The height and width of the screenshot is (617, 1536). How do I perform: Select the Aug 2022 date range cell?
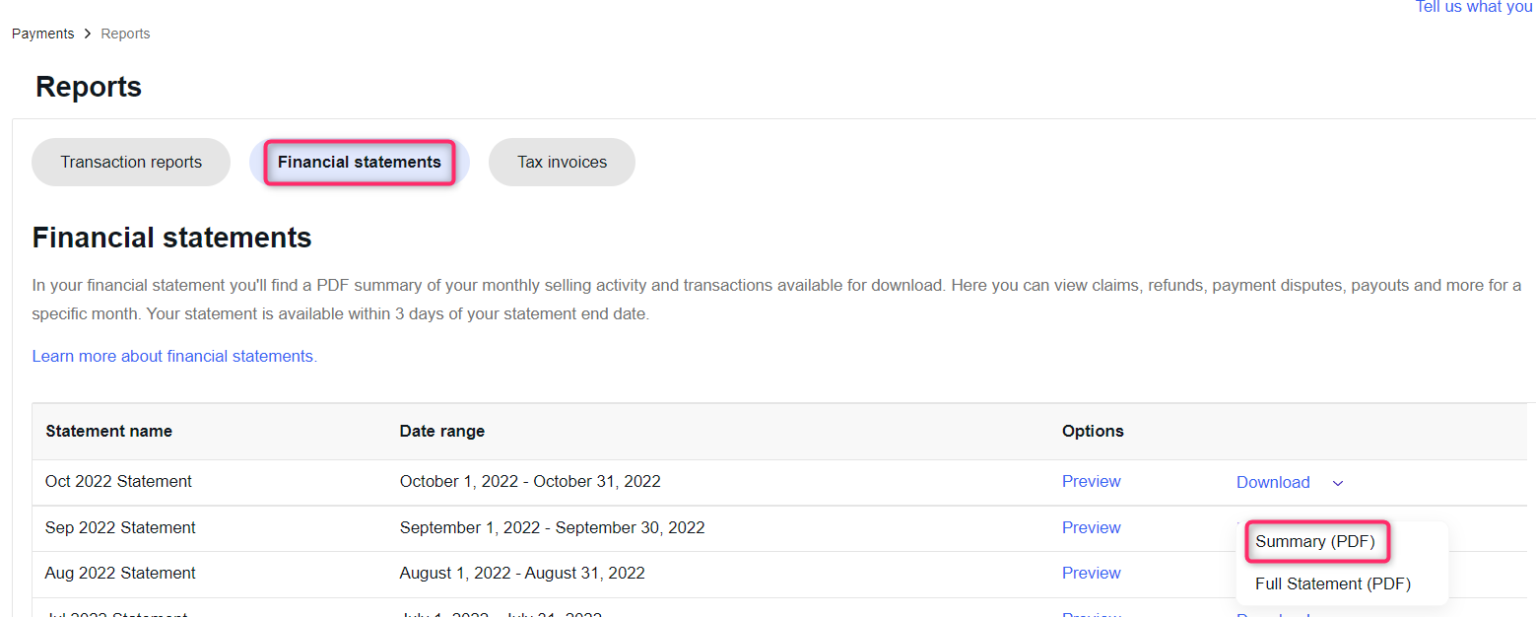coord(522,573)
